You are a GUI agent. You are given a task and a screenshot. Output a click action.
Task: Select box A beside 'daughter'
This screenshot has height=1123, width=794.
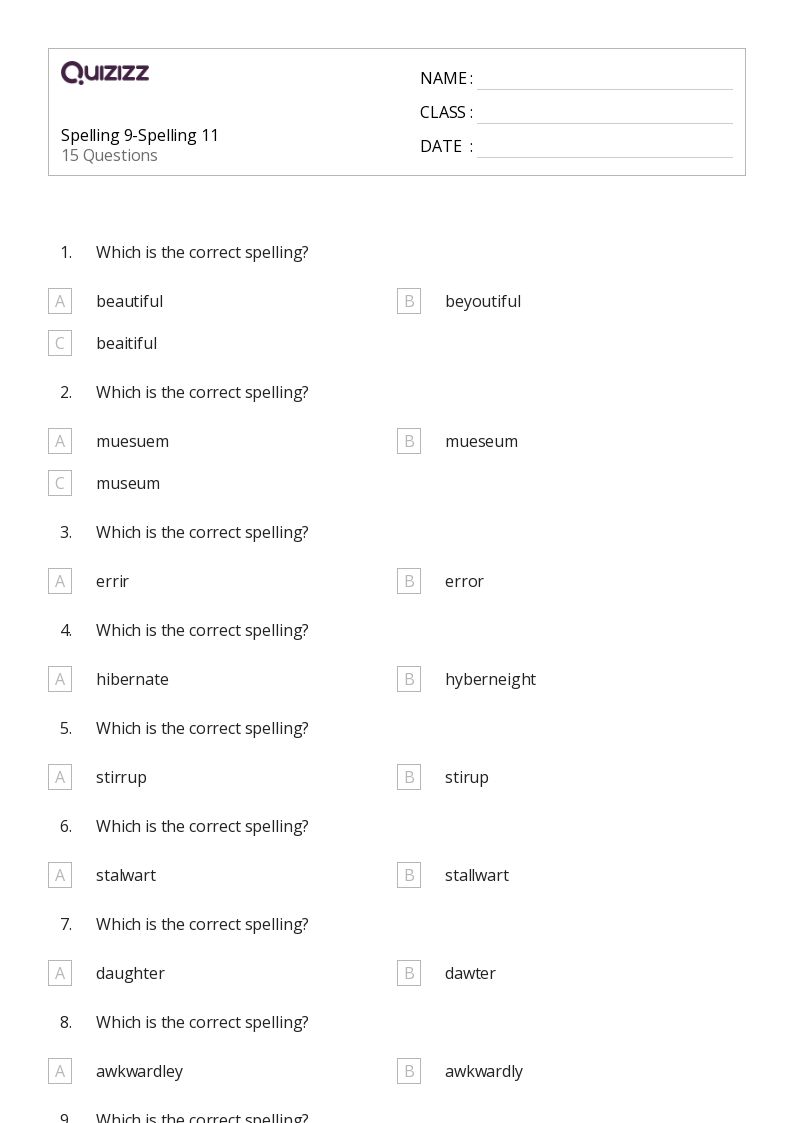60,973
